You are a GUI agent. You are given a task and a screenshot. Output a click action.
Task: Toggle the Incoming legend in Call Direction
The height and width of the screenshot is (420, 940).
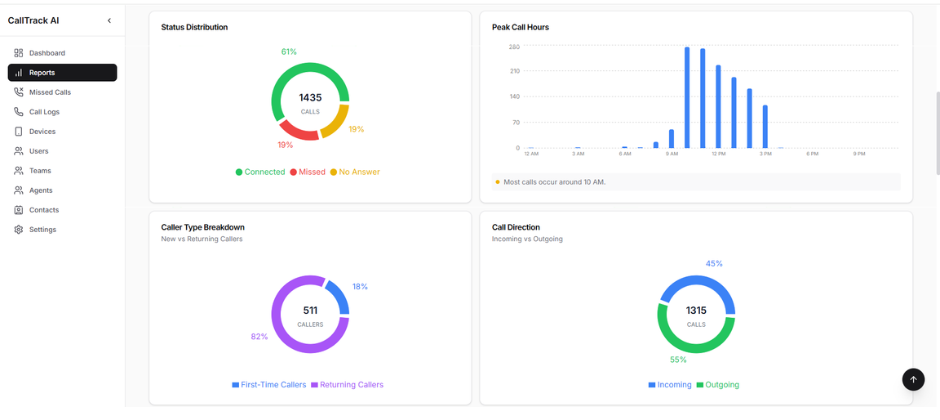pos(670,385)
